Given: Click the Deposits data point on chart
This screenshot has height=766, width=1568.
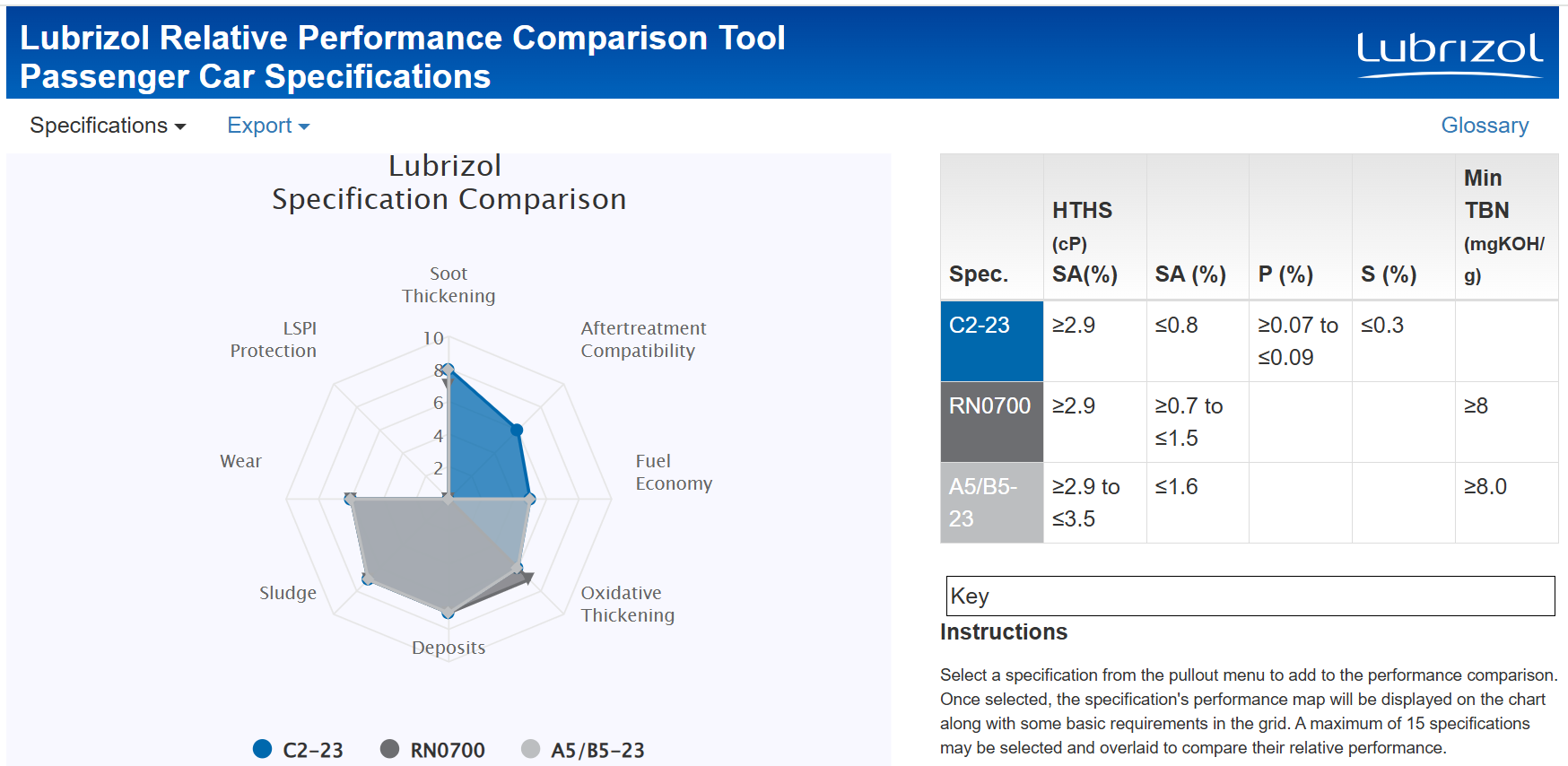Looking at the screenshot, I should [x=448, y=613].
